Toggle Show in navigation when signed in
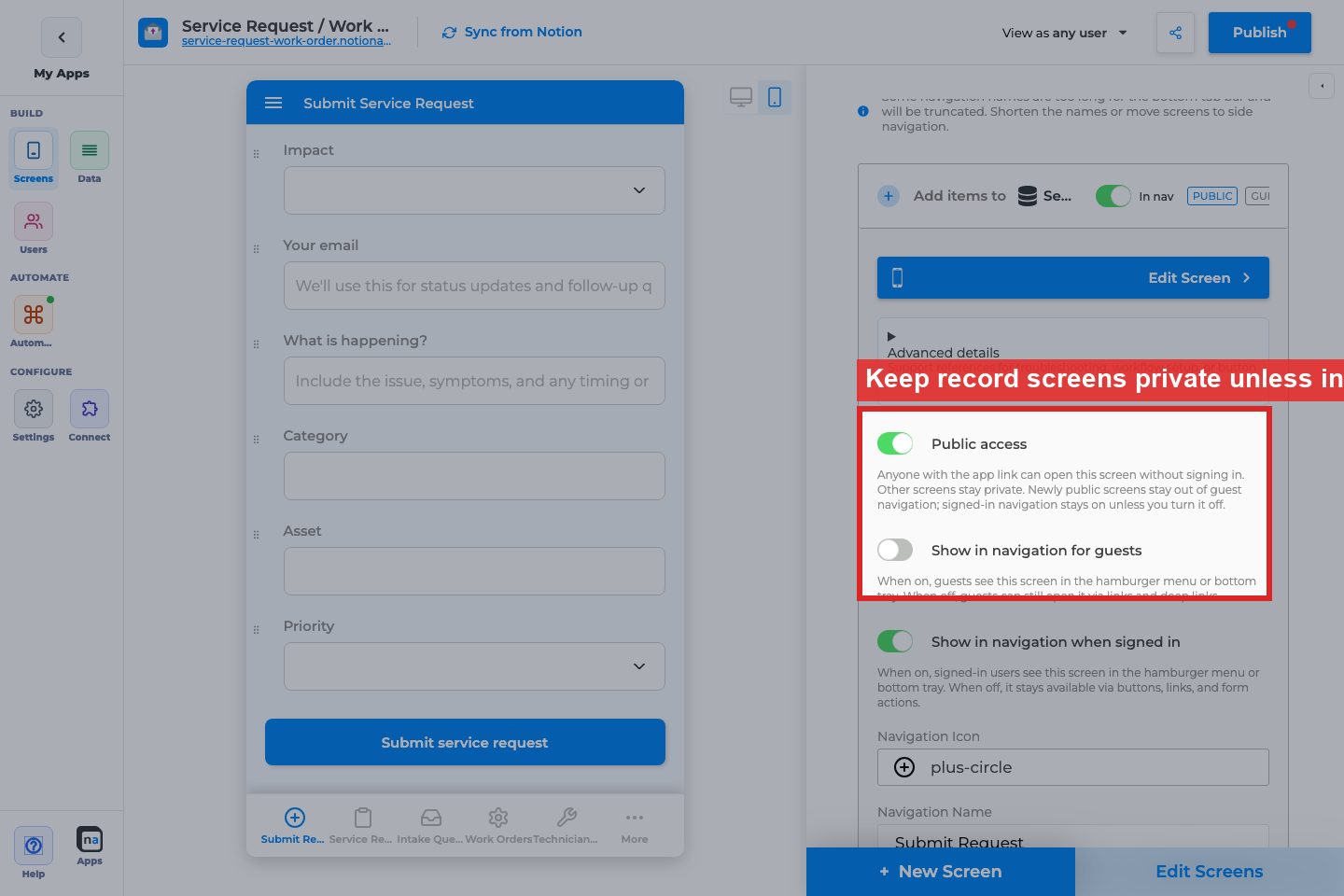 895,641
